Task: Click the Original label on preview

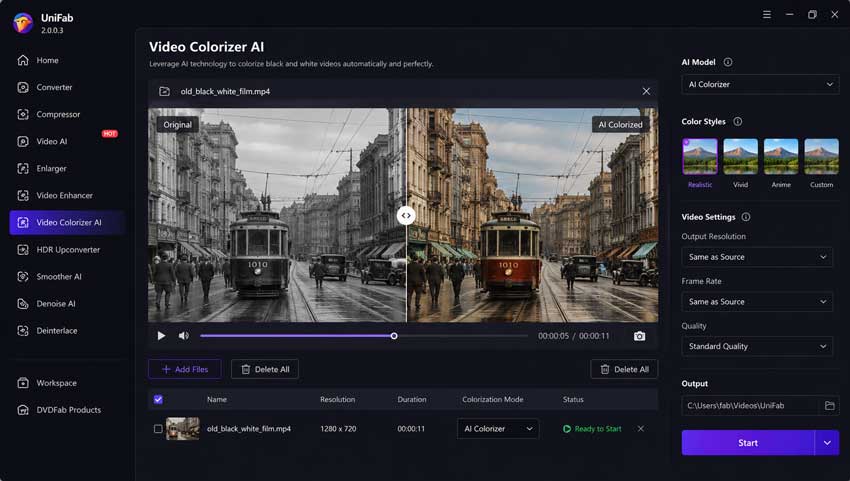Action: coord(178,125)
